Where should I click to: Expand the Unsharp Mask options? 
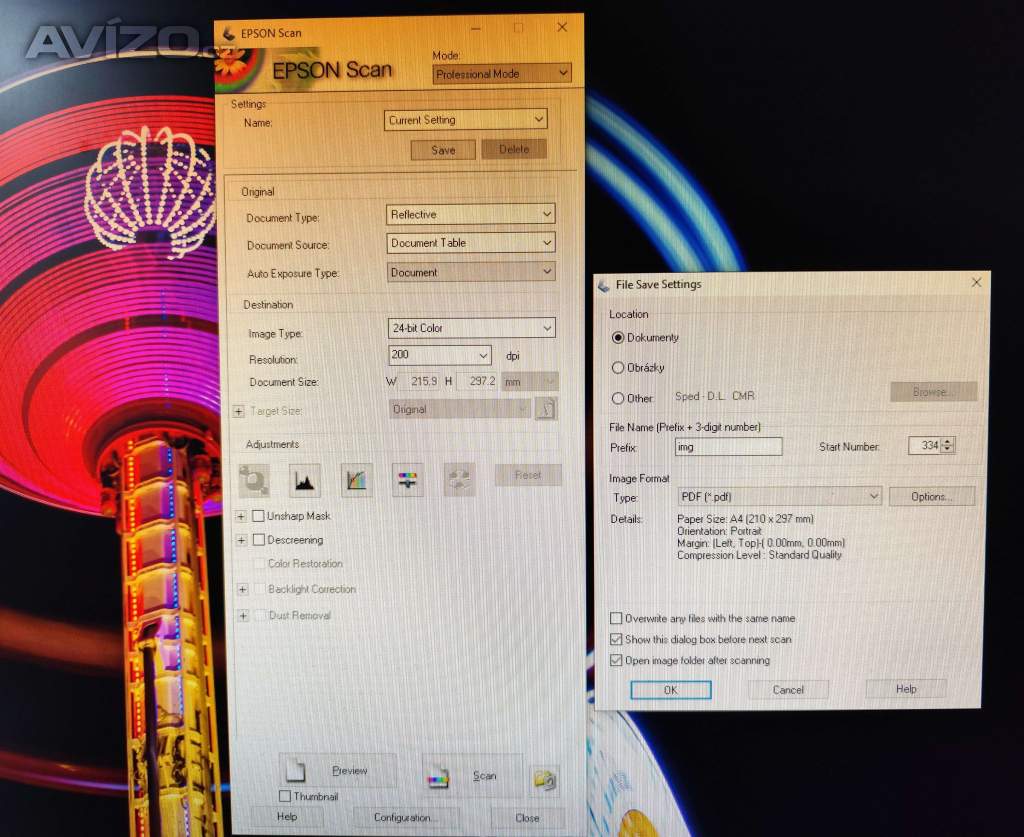pos(241,516)
